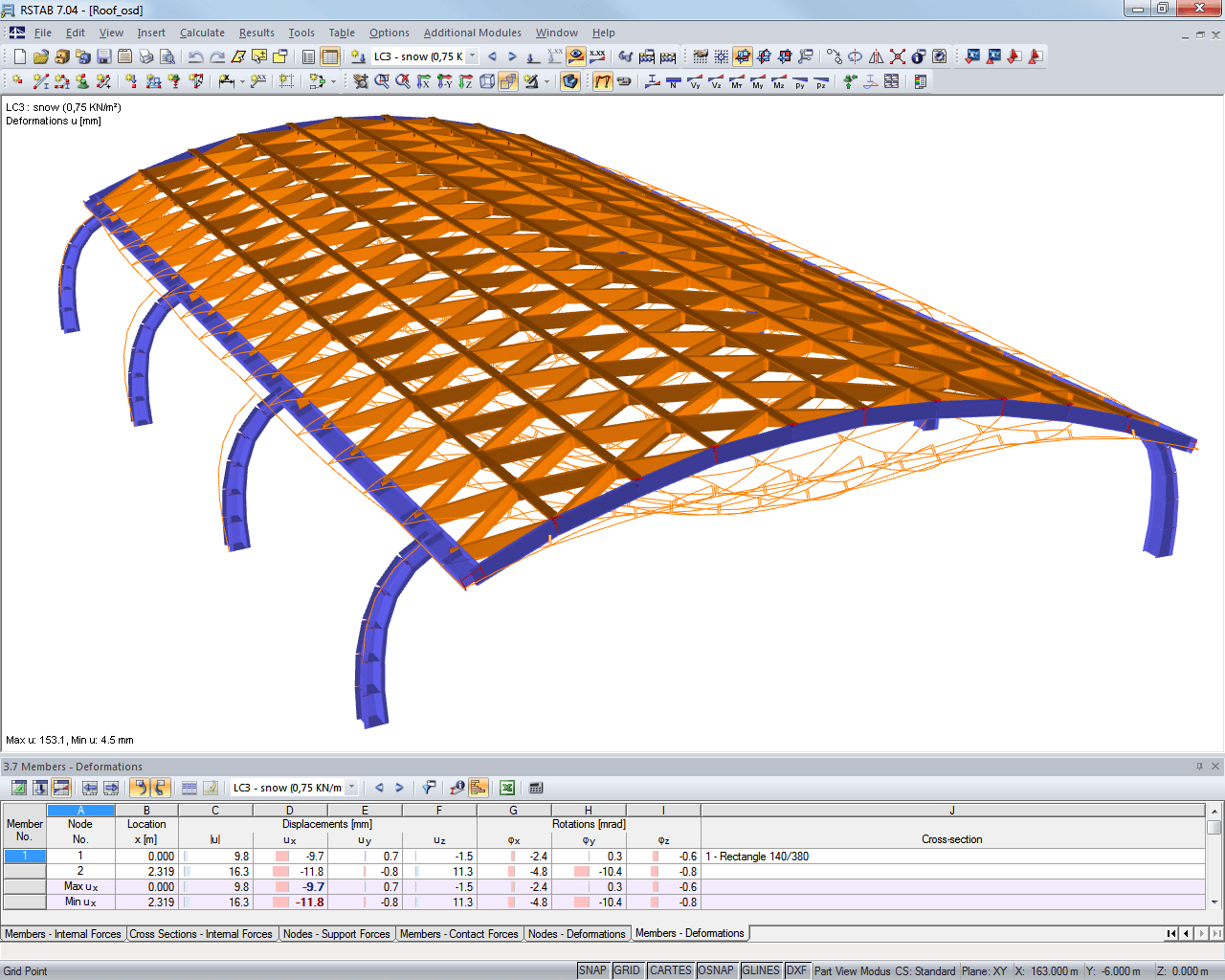1225x980 pixels.
Task: Toggle SNAP in status bar
Action: pyautogui.click(x=592, y=970)
